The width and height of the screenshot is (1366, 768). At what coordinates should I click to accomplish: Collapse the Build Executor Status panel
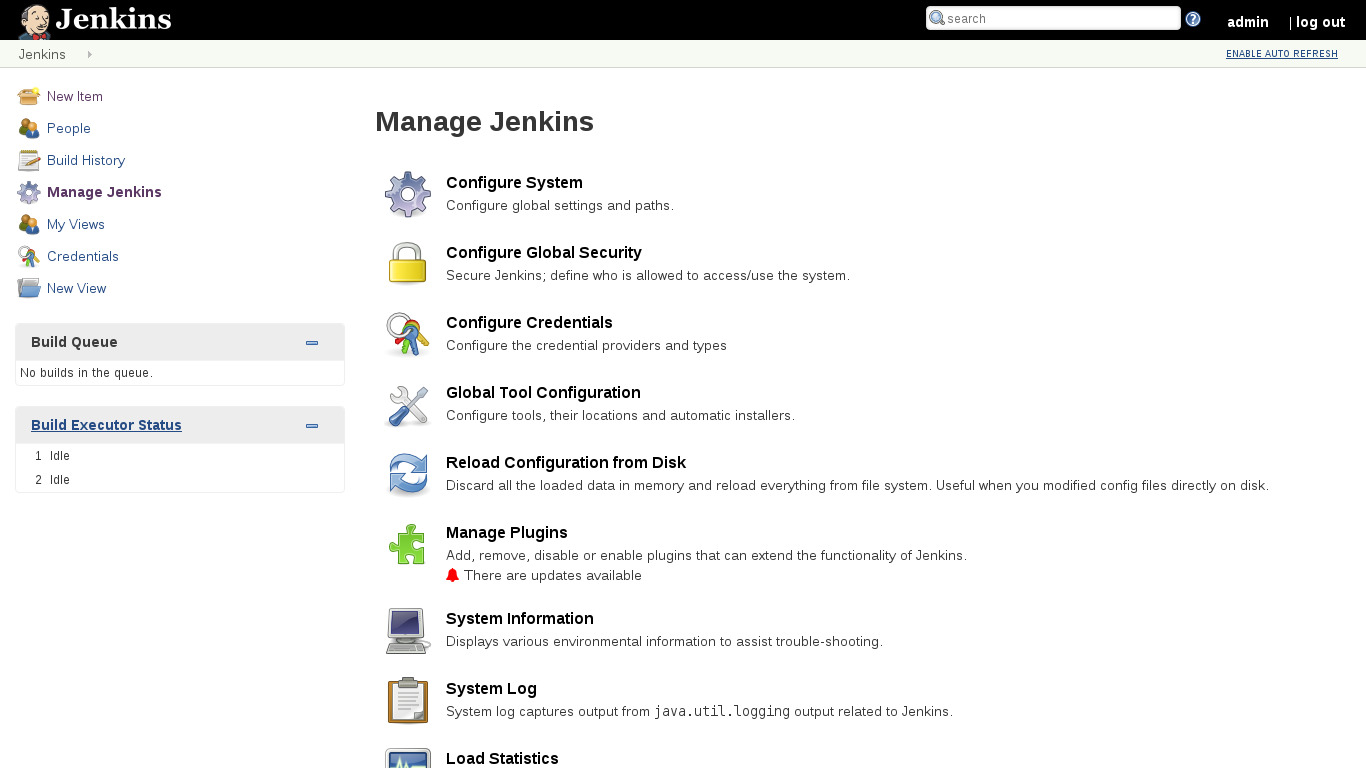[x=312, y=426]
